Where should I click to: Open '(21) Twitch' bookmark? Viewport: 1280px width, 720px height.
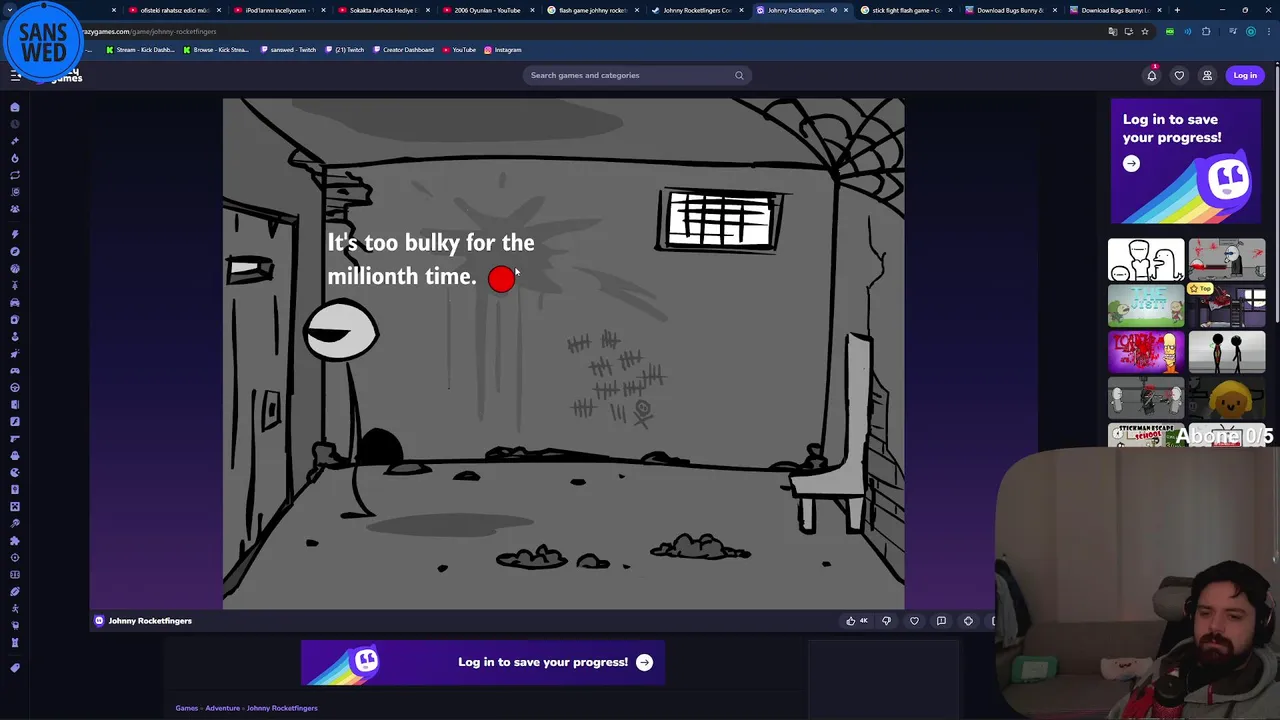pos(345,50)
